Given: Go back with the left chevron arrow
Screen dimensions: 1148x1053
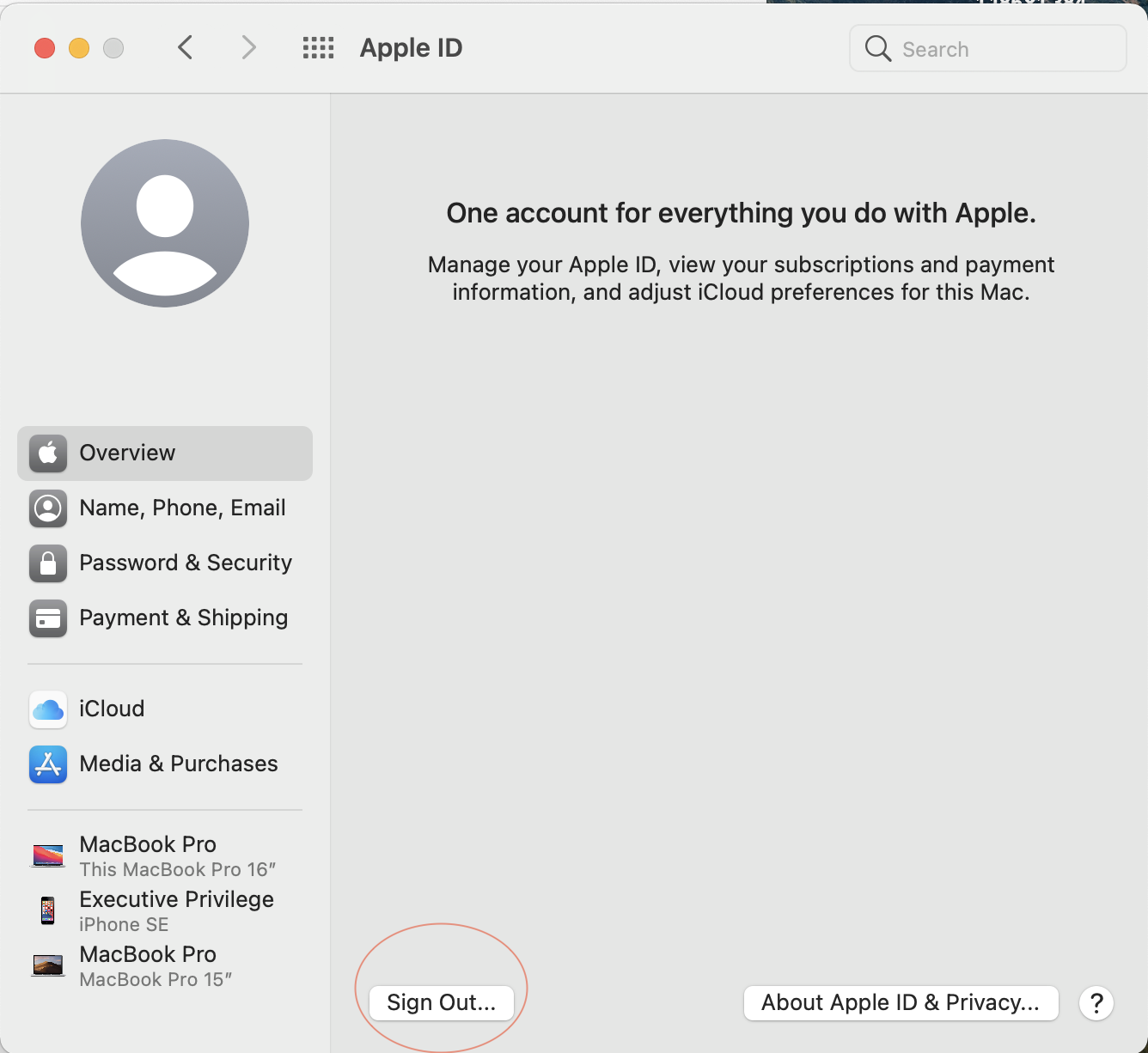Looking at the screenshot, I should click(185, 48).
